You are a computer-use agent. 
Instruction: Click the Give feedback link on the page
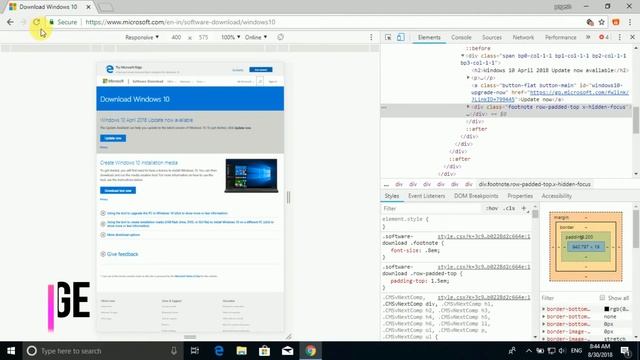(x=122, y=254)
